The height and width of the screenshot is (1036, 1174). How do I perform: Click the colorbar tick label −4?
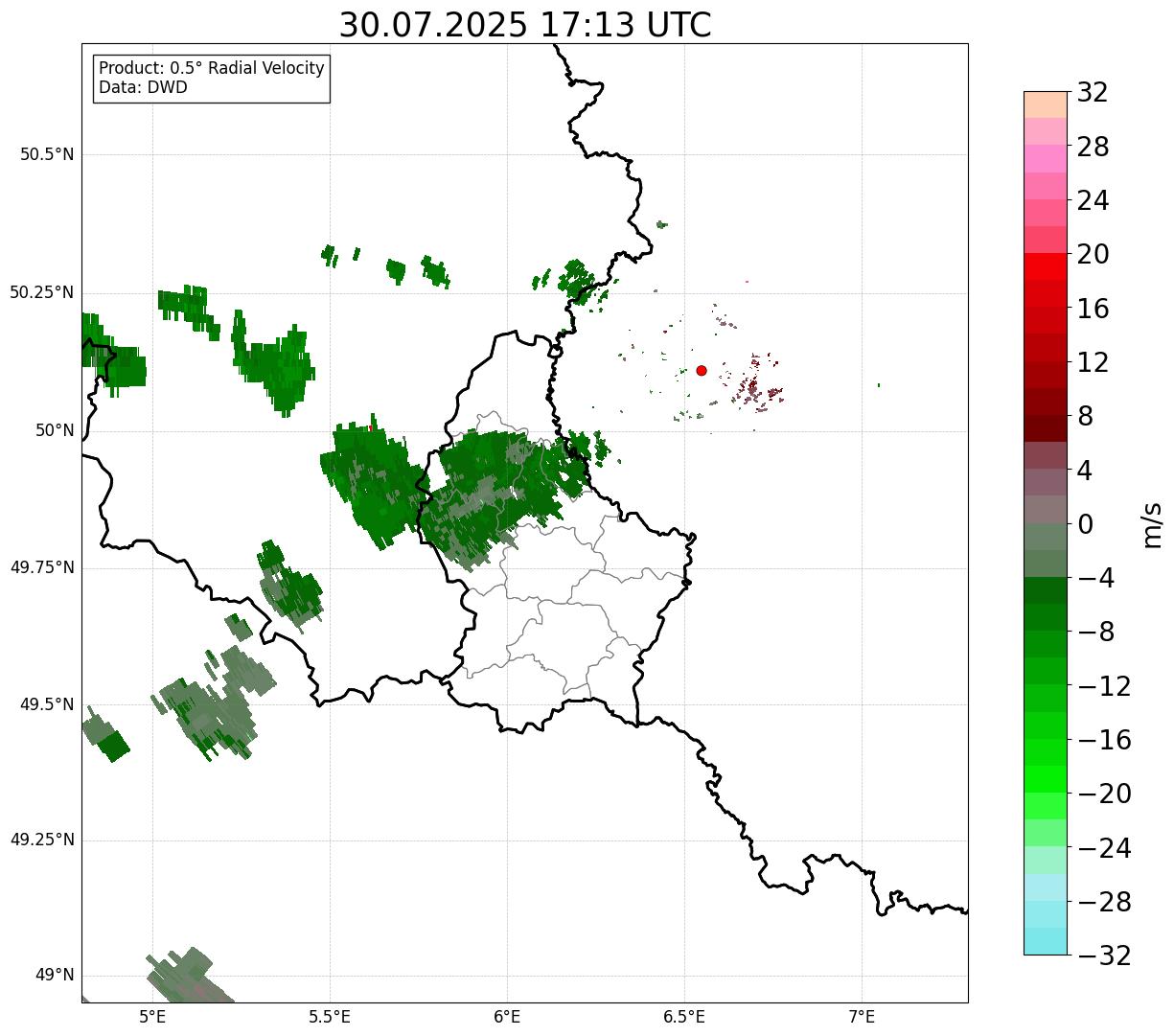[1095, 579]
